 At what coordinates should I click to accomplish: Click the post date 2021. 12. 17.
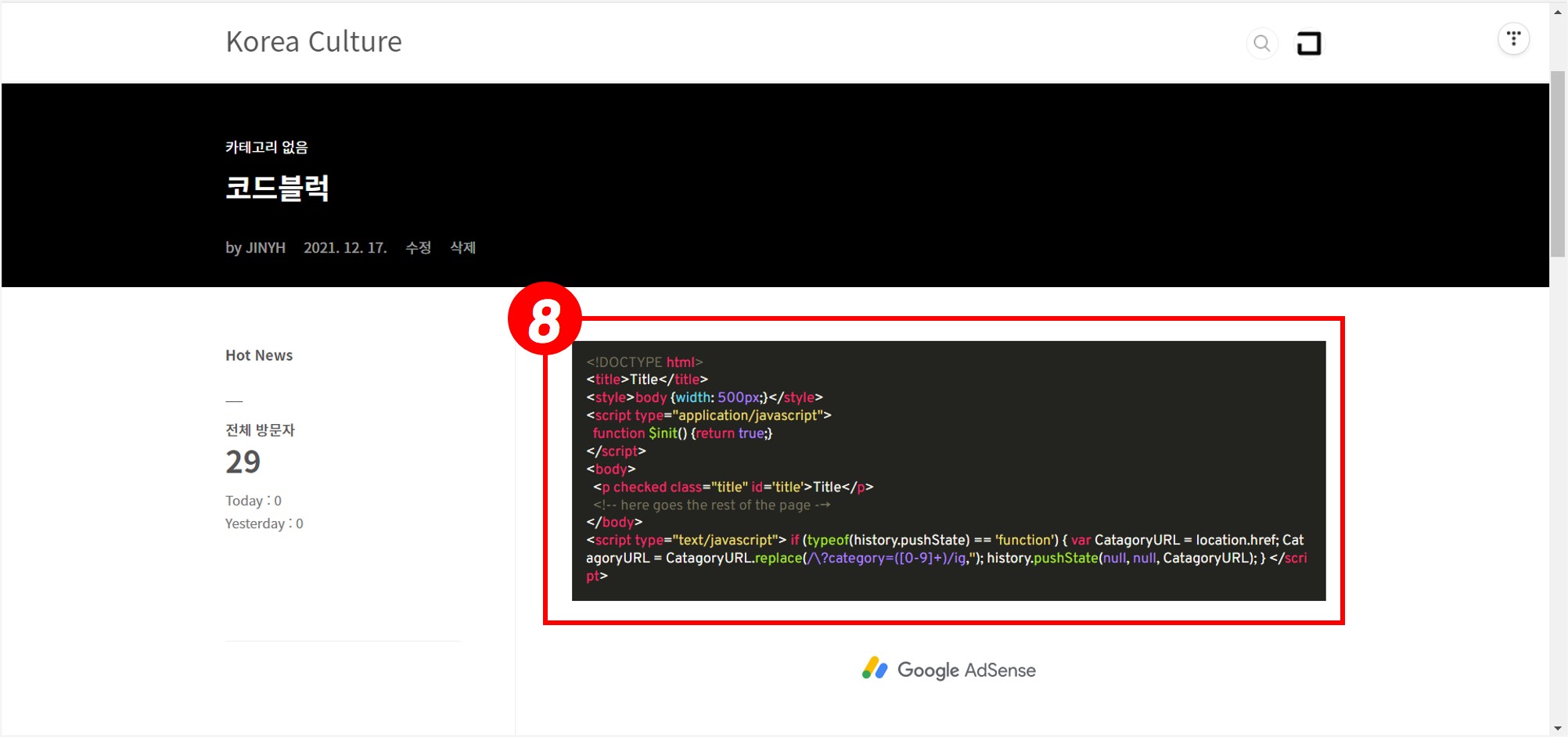tap(345, 247)
